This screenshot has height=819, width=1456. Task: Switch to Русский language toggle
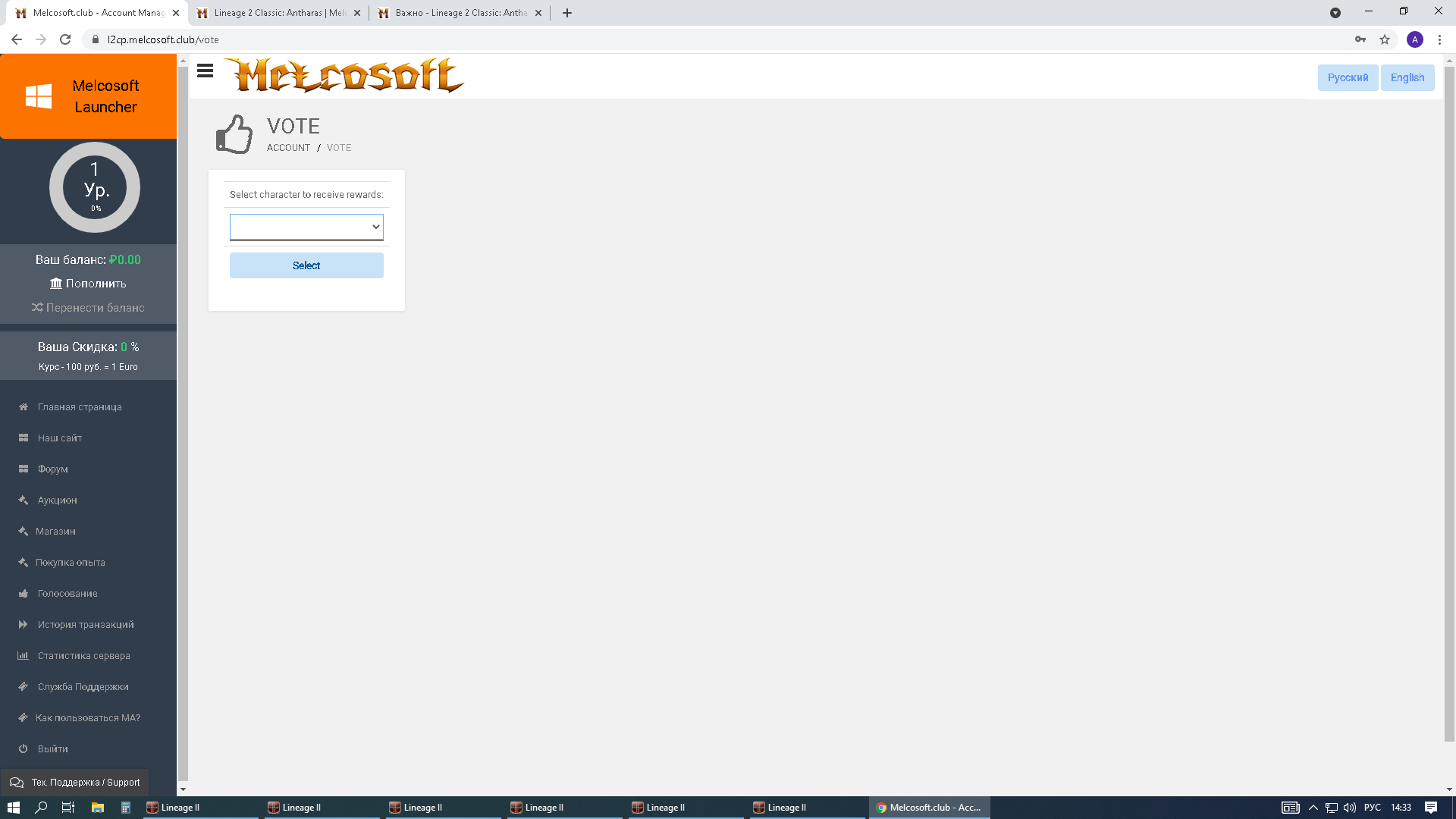click(x=1348, y=77)
